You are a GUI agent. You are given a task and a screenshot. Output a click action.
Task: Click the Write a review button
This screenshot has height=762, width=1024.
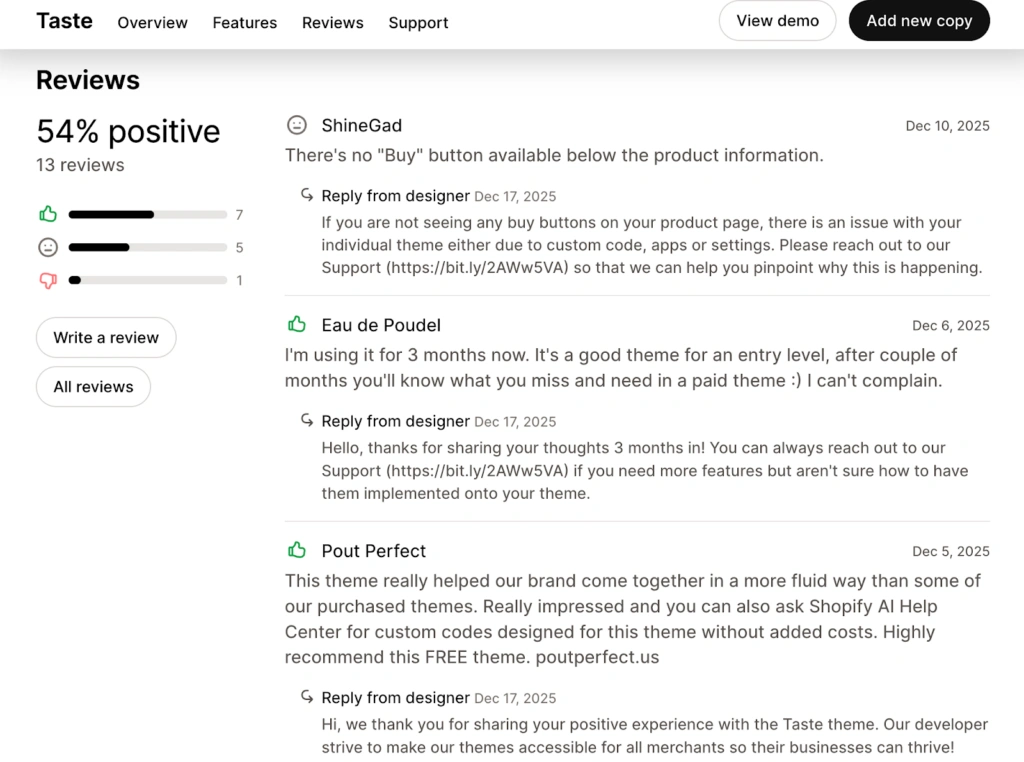[106, 338]
